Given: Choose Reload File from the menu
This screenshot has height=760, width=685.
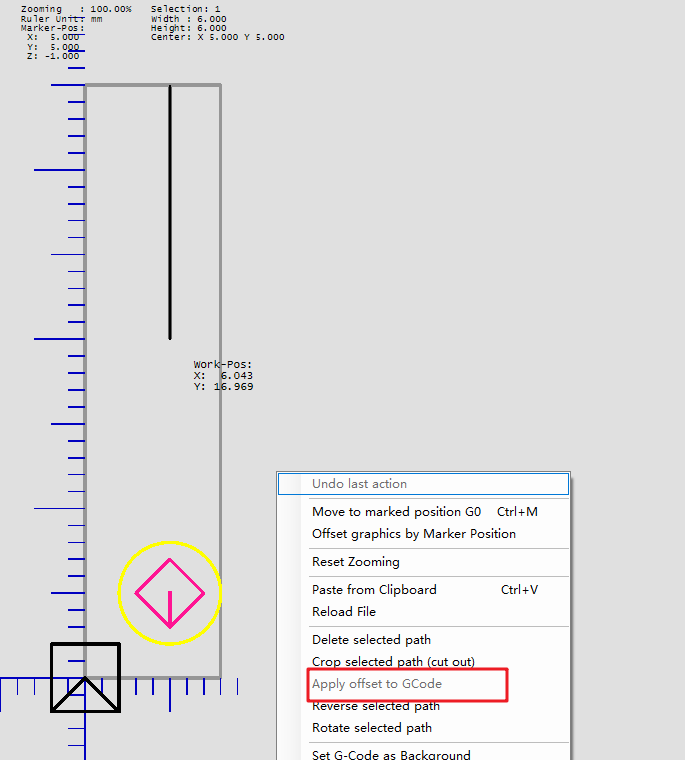Looking at the screenshot, I should (343, 612).
